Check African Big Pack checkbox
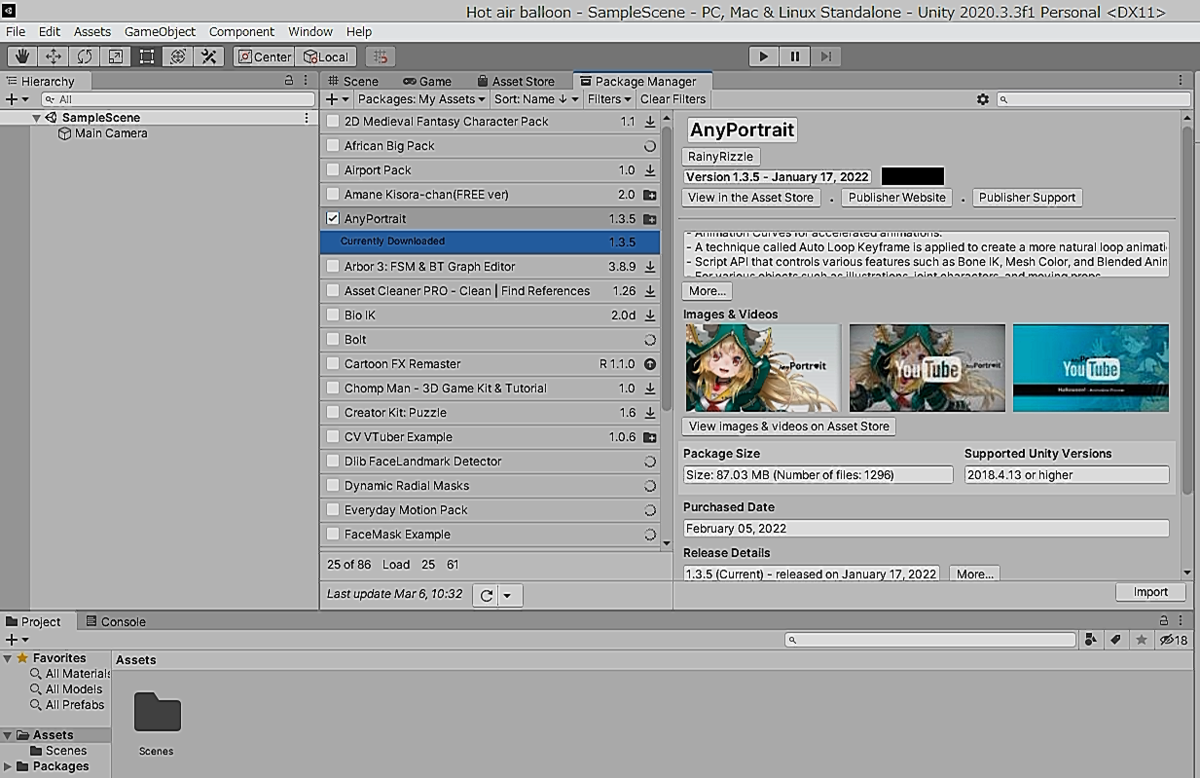 [333, 145]
